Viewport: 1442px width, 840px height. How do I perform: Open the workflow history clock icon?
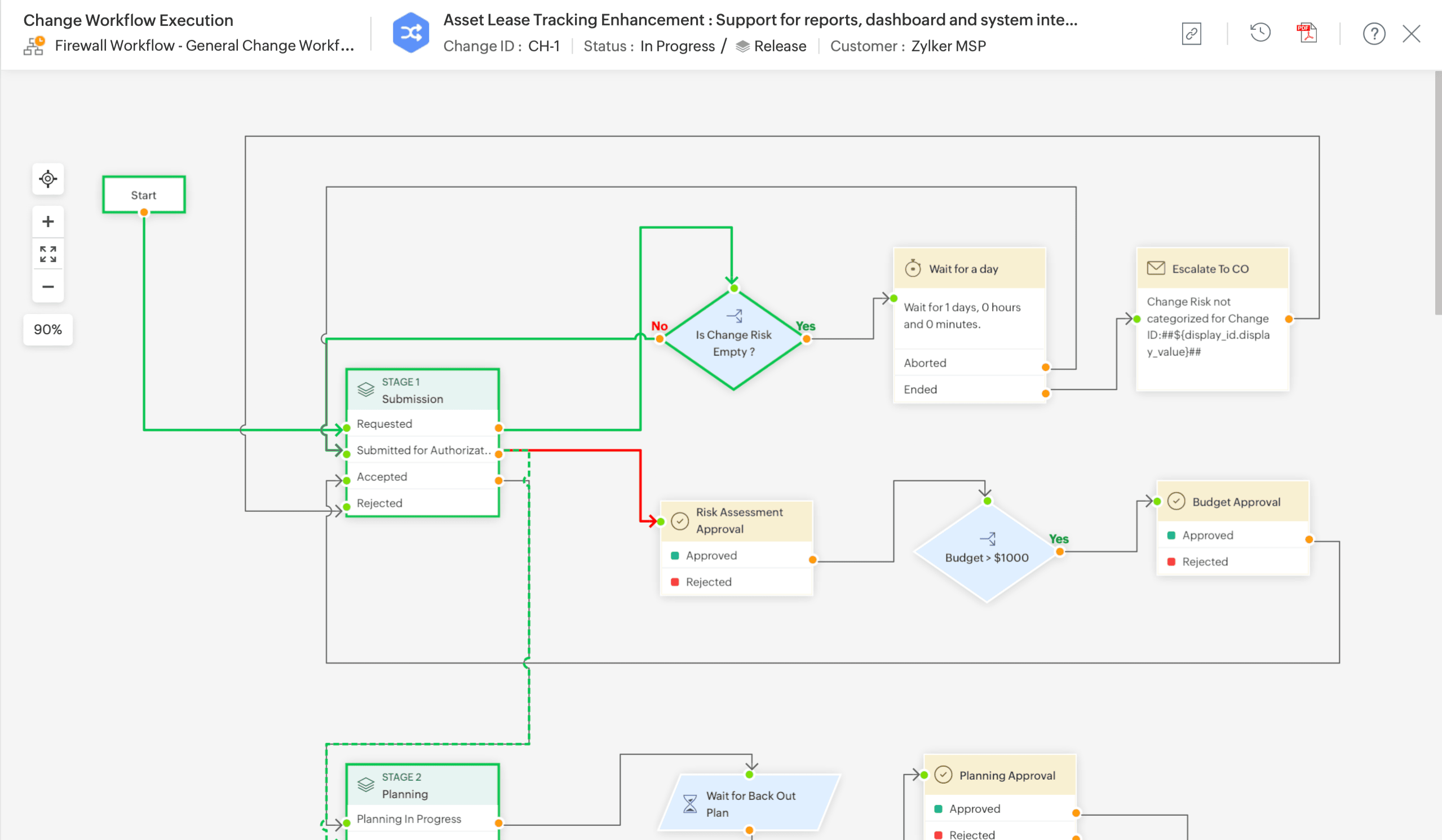coord(1260,33)
